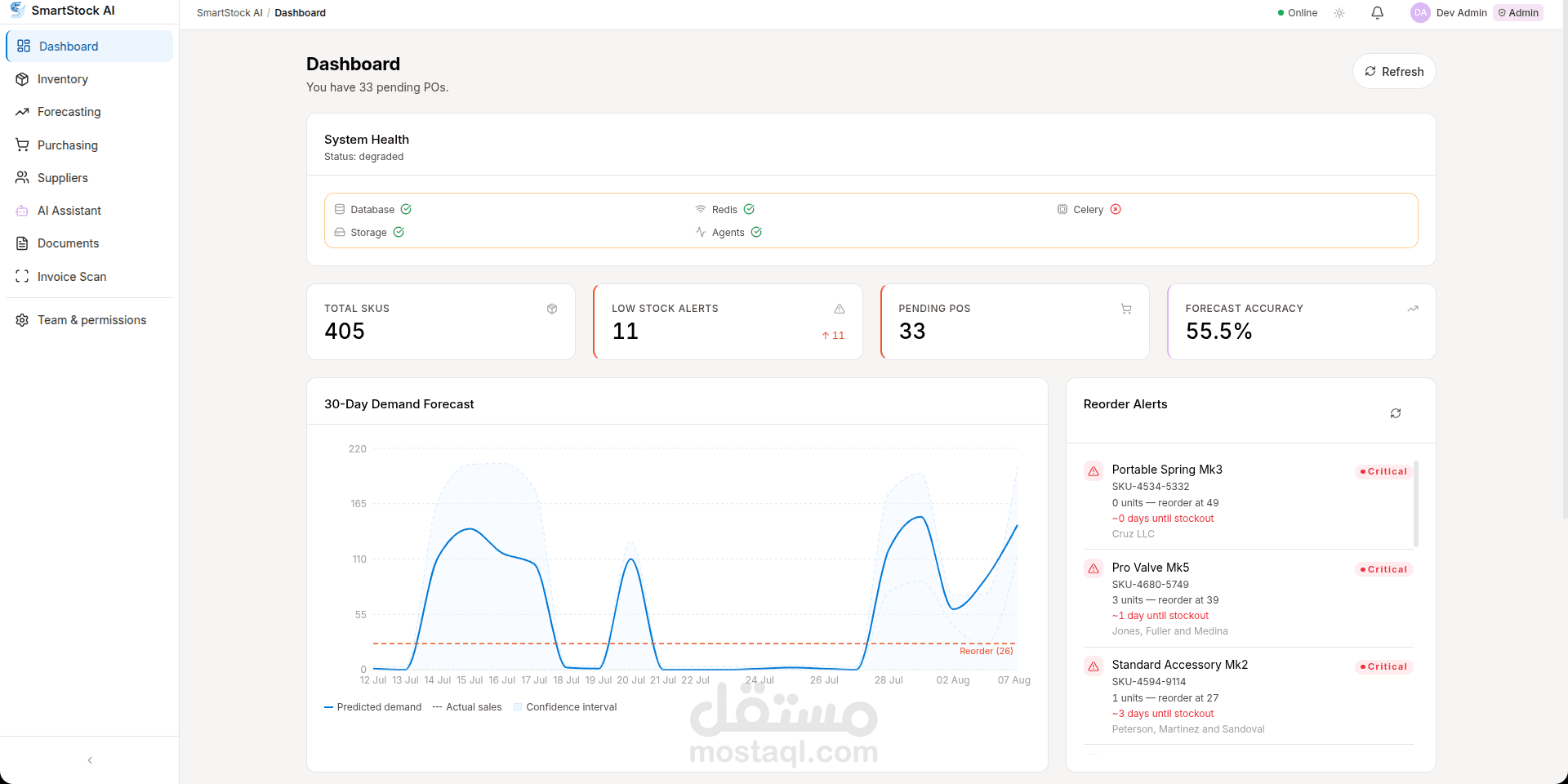
Task: Click the Admin role badge
Action: 1518,13
